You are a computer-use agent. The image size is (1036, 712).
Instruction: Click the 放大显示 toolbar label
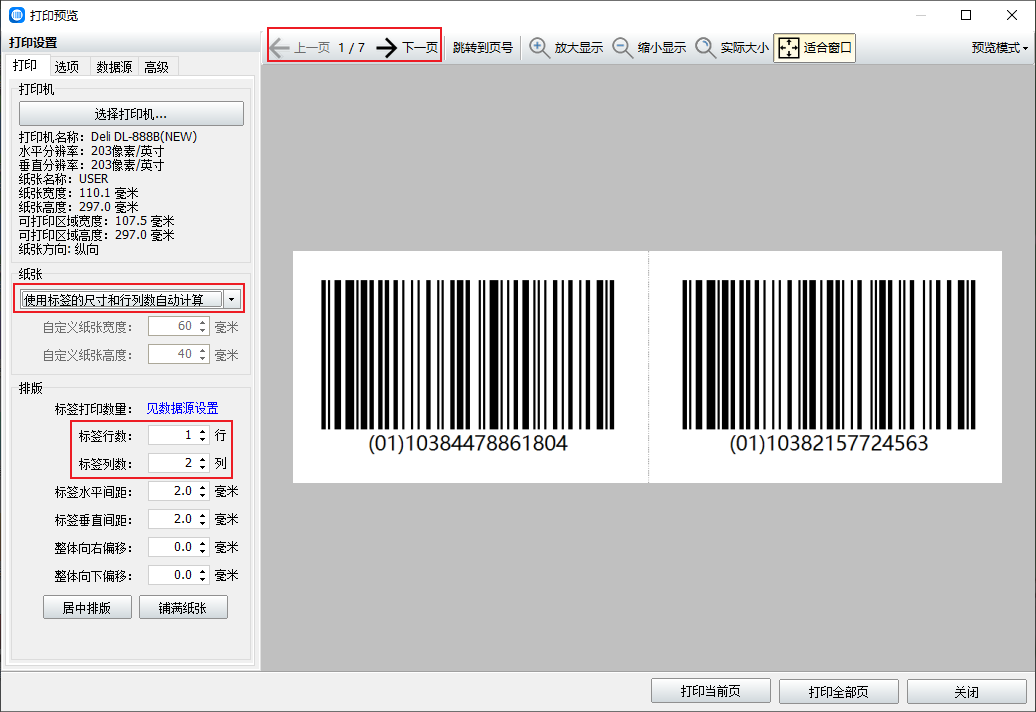pyautogui.click(x=579, y=48)
